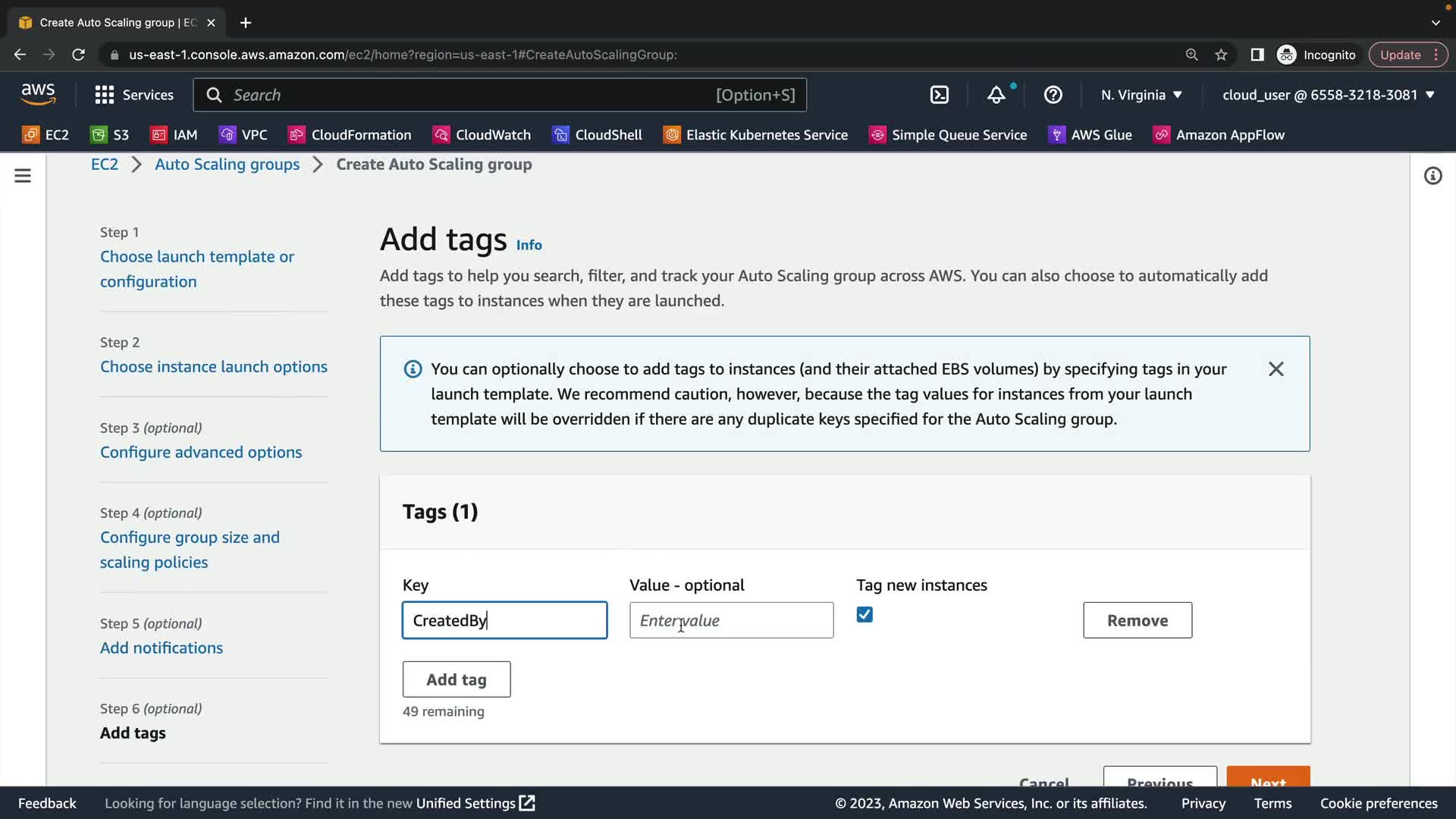Viewport: 1456px width, 819px height.
Task: Open the CloudWatch favorites shortcut
Action: (x=482, y=135)
